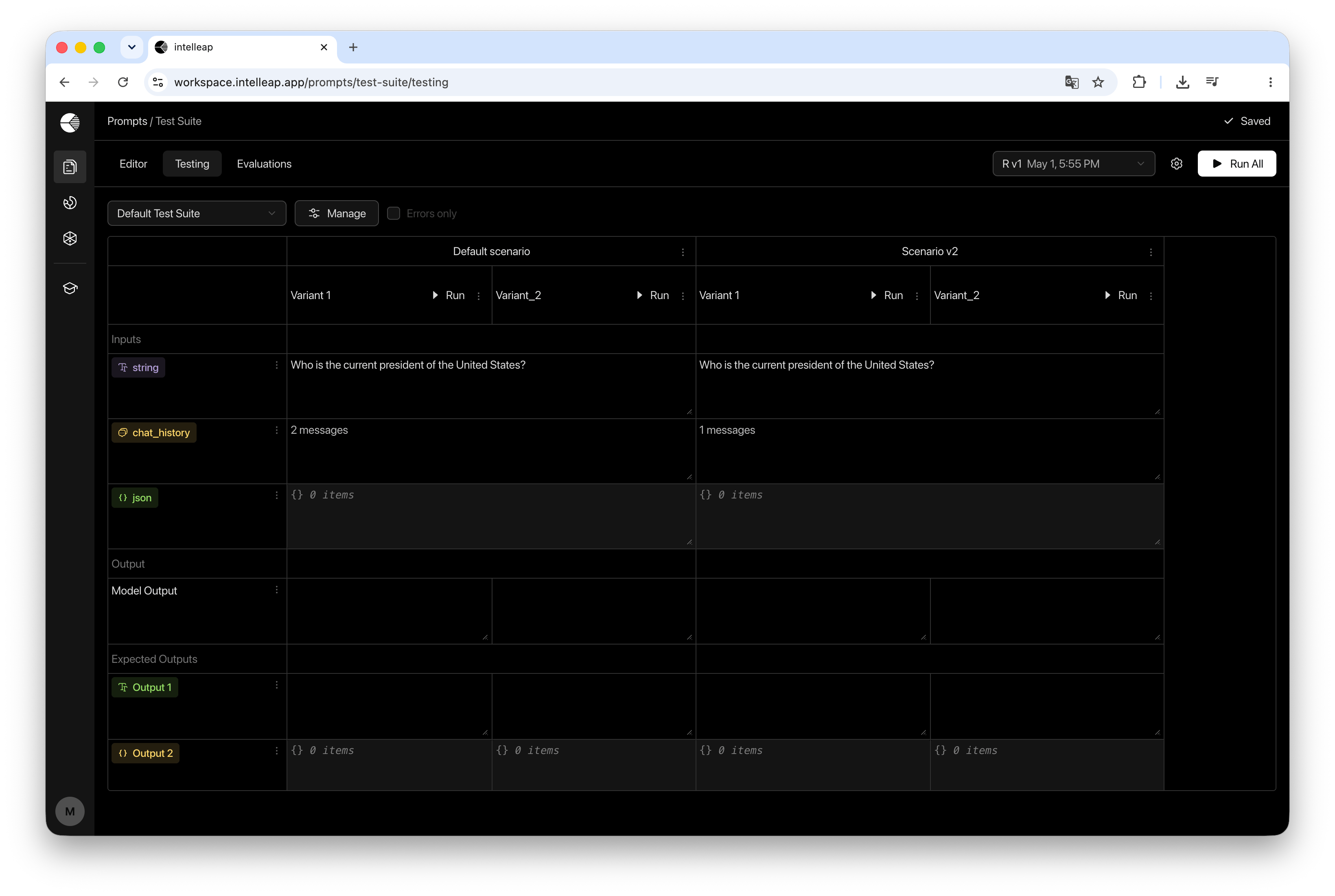This screenshot has width=1335, height=896.
Task: Select the Testing tab
Action: tap(192, 164)
